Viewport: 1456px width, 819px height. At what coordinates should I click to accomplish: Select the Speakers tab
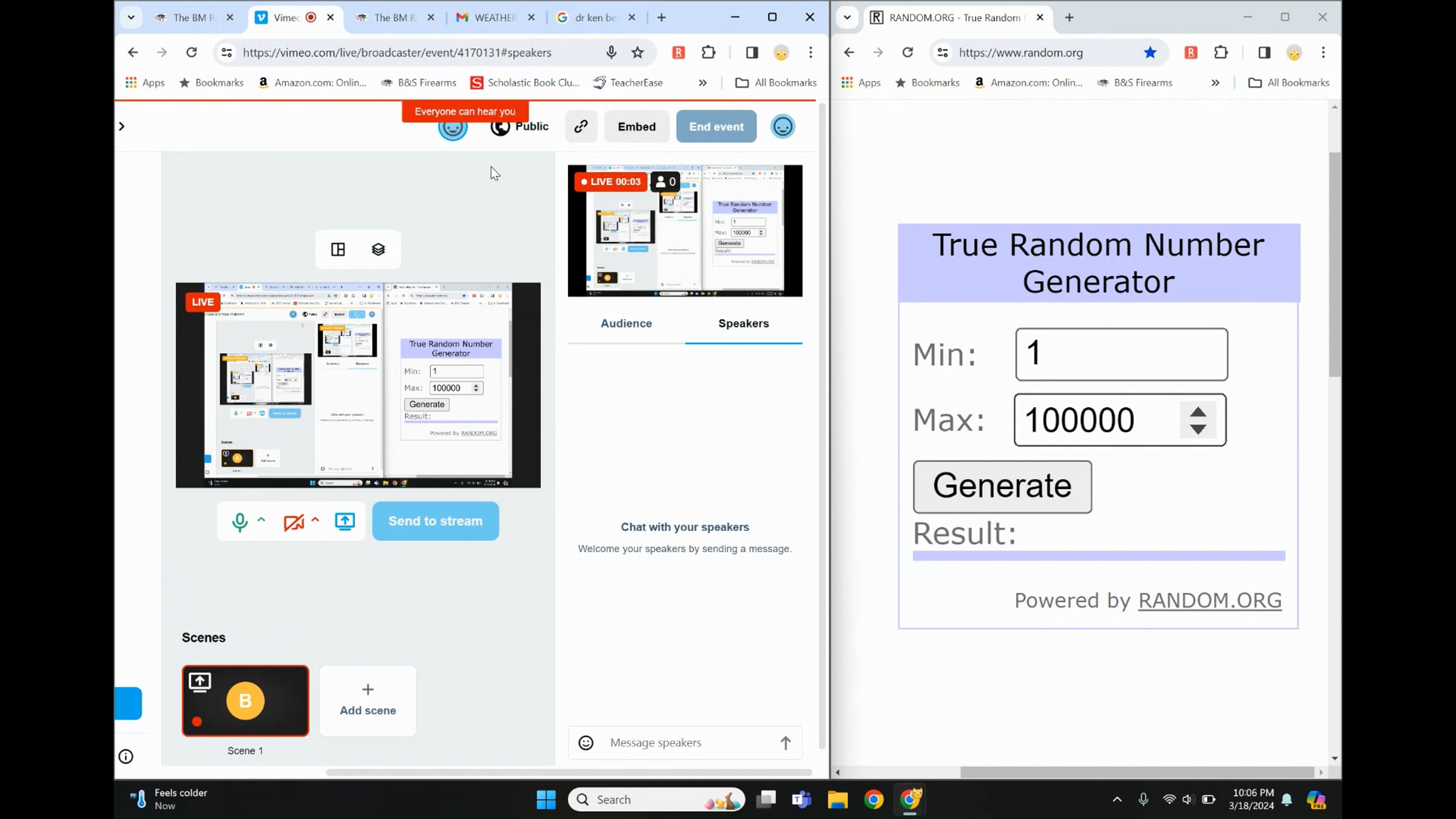[743, 323]
